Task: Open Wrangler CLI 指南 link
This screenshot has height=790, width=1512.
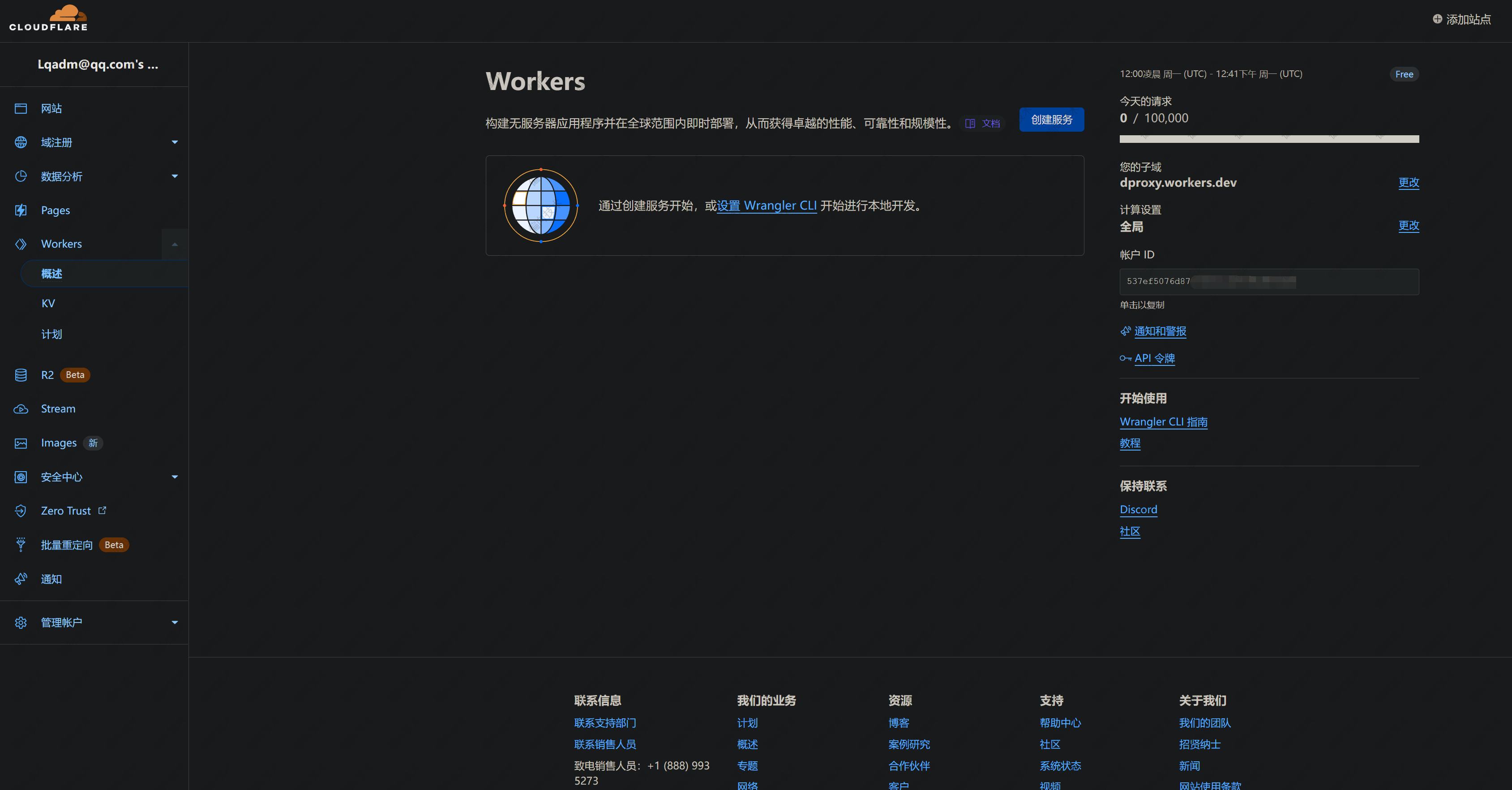Action: click(1163, 422)
